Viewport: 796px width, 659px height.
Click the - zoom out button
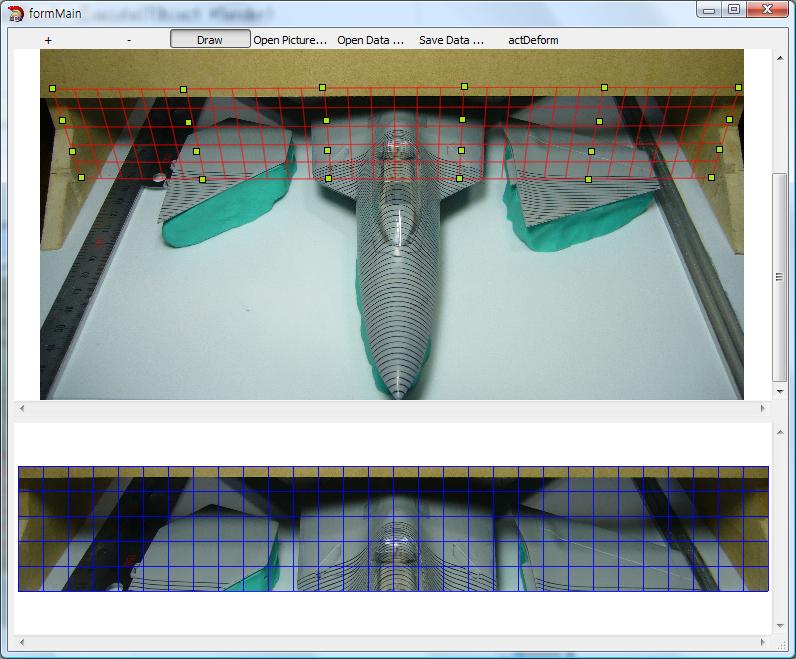129,40
